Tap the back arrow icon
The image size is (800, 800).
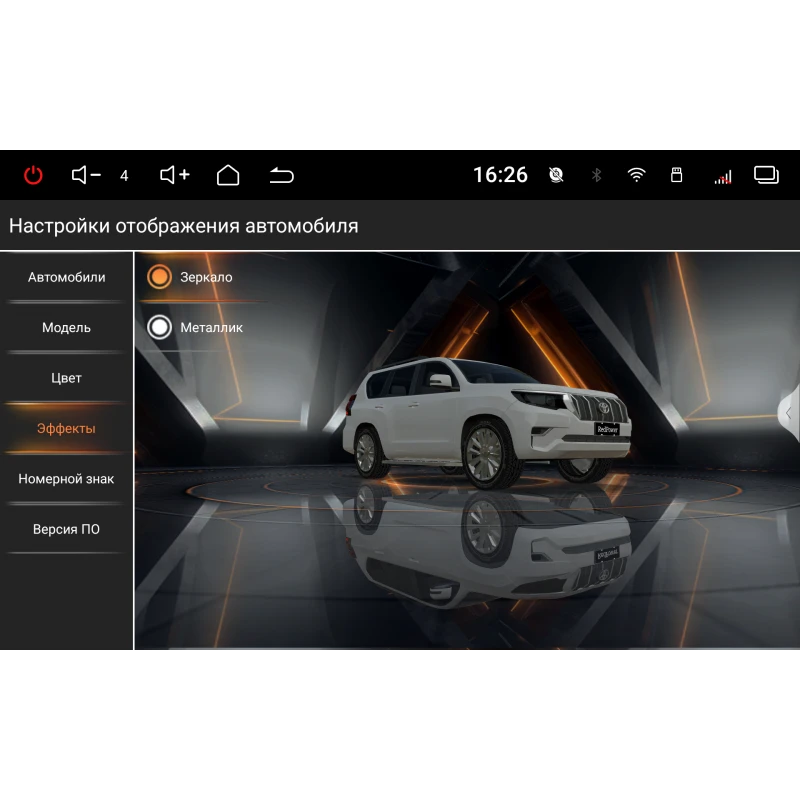(282, 175)
